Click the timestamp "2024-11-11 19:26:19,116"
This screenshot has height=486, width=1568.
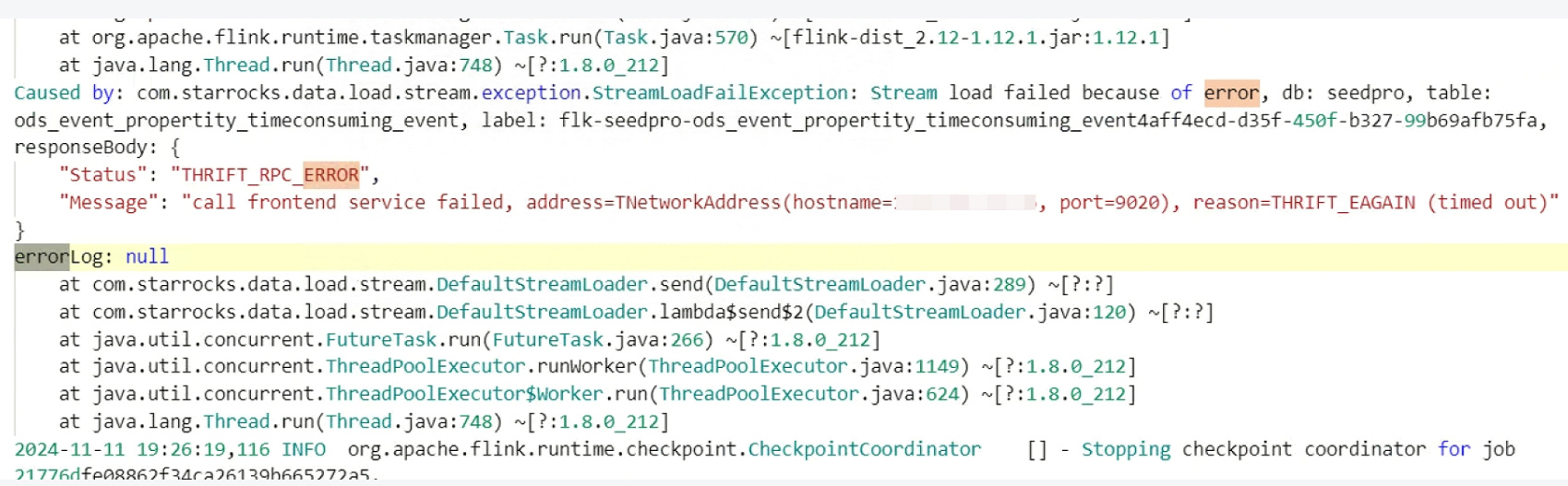(142, 450)
